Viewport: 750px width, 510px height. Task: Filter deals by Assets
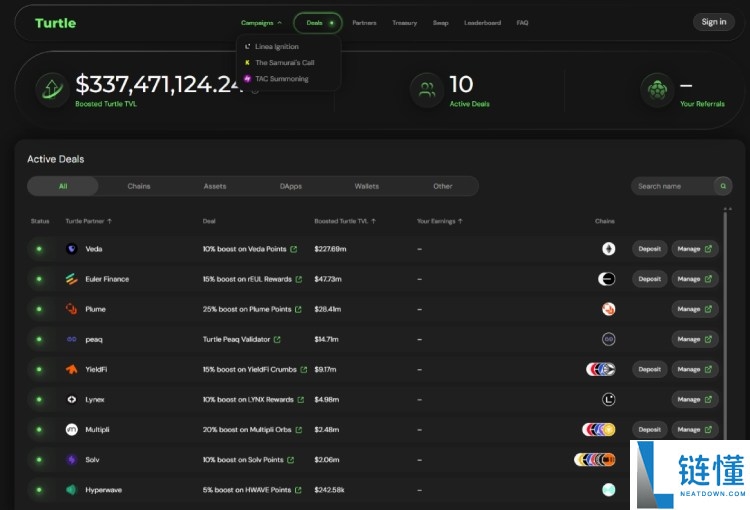point(215,186)
